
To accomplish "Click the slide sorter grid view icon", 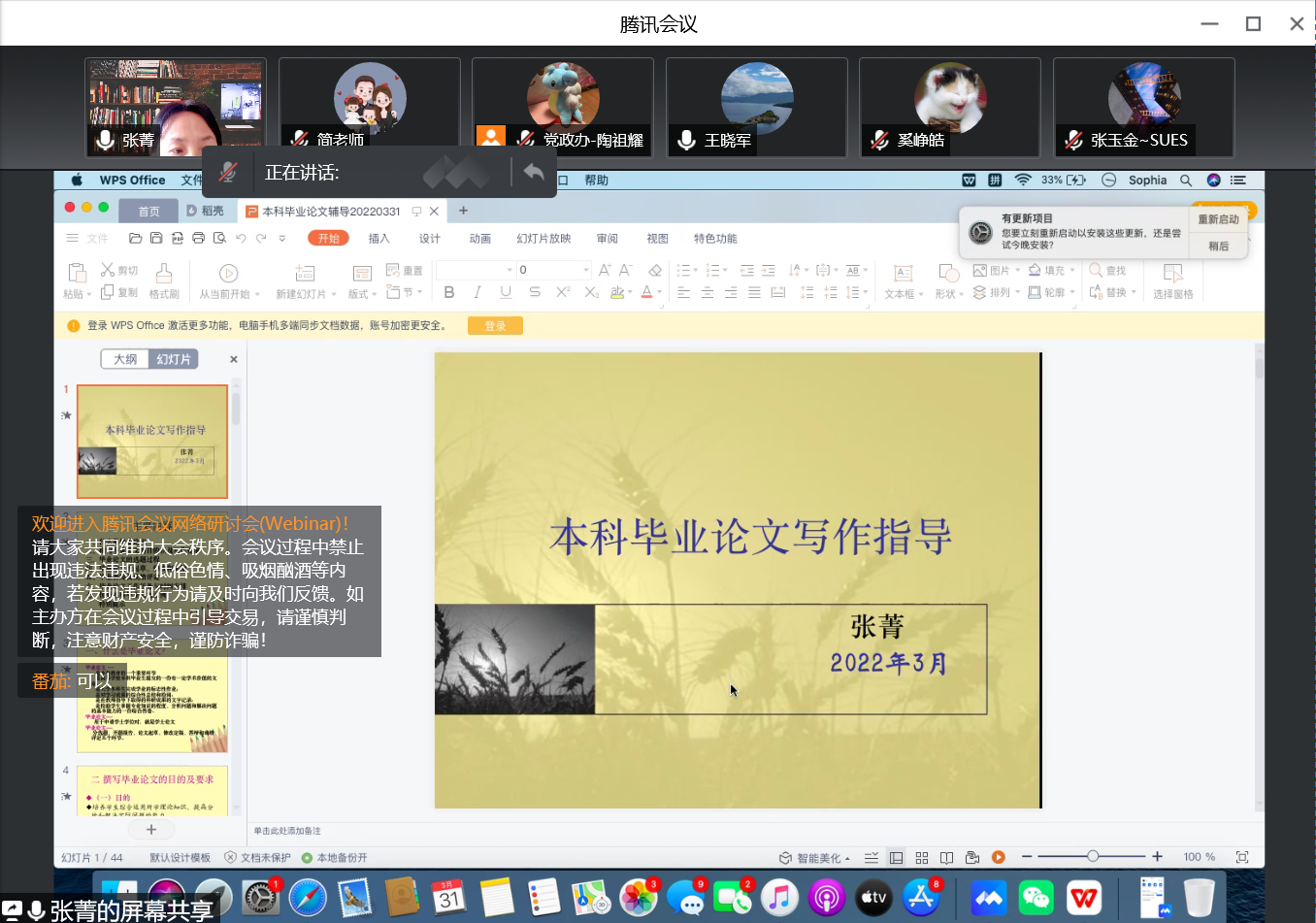I will (x=921, y=857).
